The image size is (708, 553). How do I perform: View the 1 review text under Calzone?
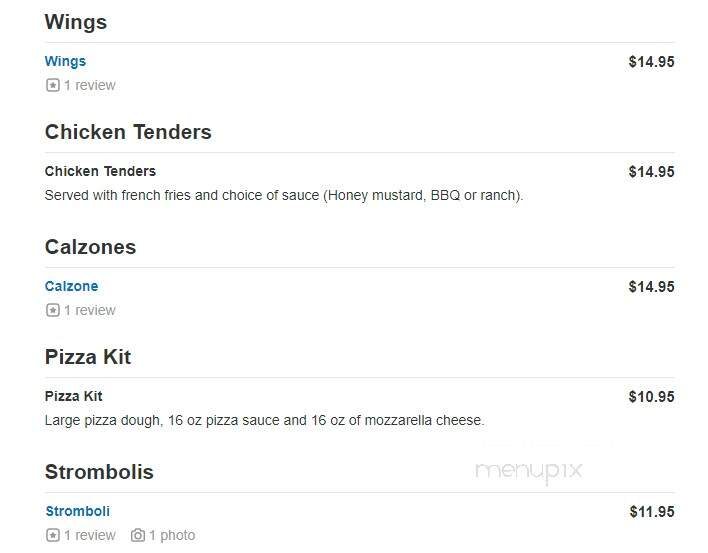pos(90,310)
